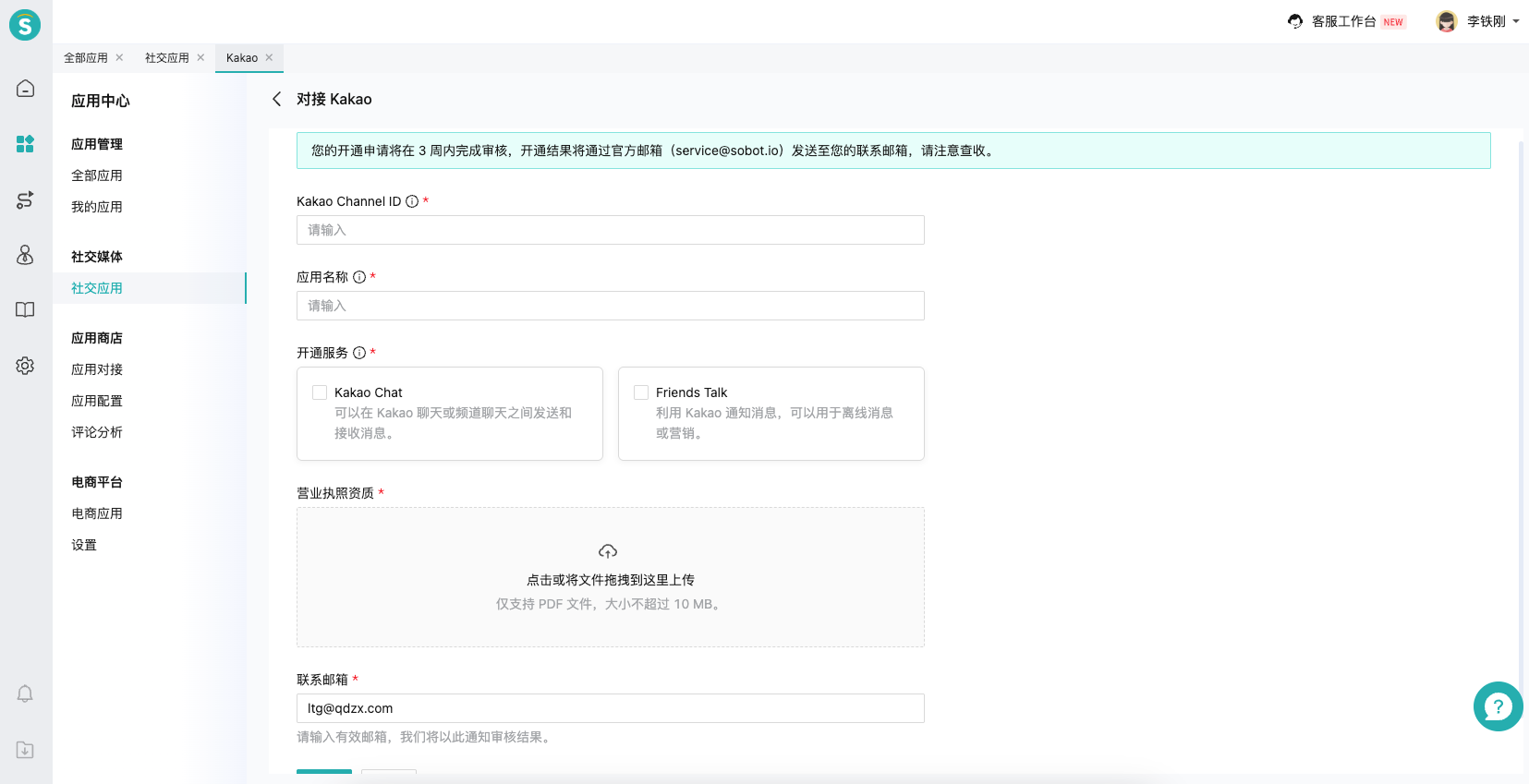This screenshot has height=784, width=1529.
Task: Click the Sobot logo icon
Action: [x=25, y=25]
